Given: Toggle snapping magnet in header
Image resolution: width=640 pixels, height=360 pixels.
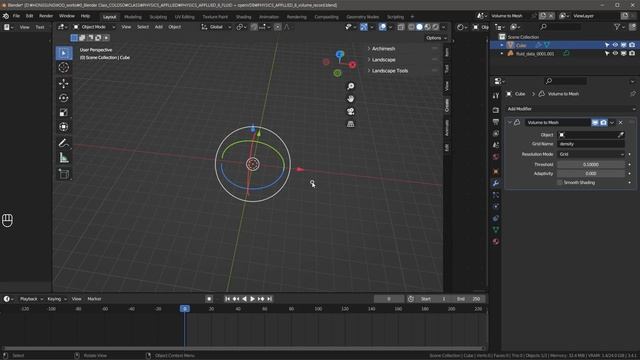Looking at the screenshot, I should pyautogui.click(x=254, y=27).
